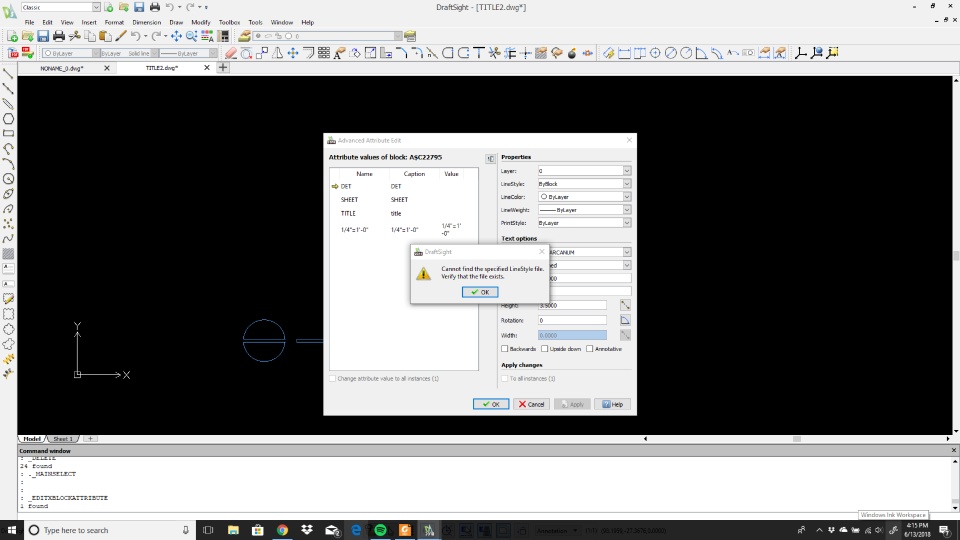
Task: Click the Print icon in standard toolbar
Action: click(x=59, y=37)
